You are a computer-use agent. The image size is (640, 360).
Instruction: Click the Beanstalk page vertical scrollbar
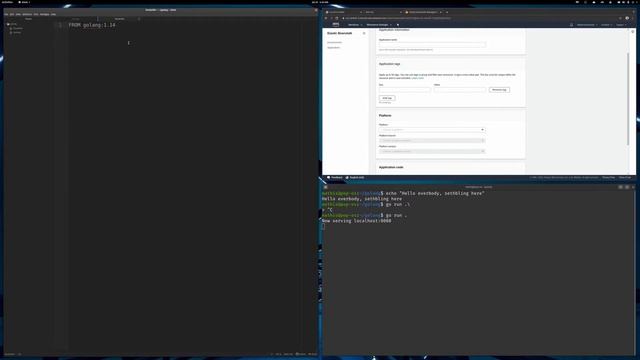tap(628, 99)
